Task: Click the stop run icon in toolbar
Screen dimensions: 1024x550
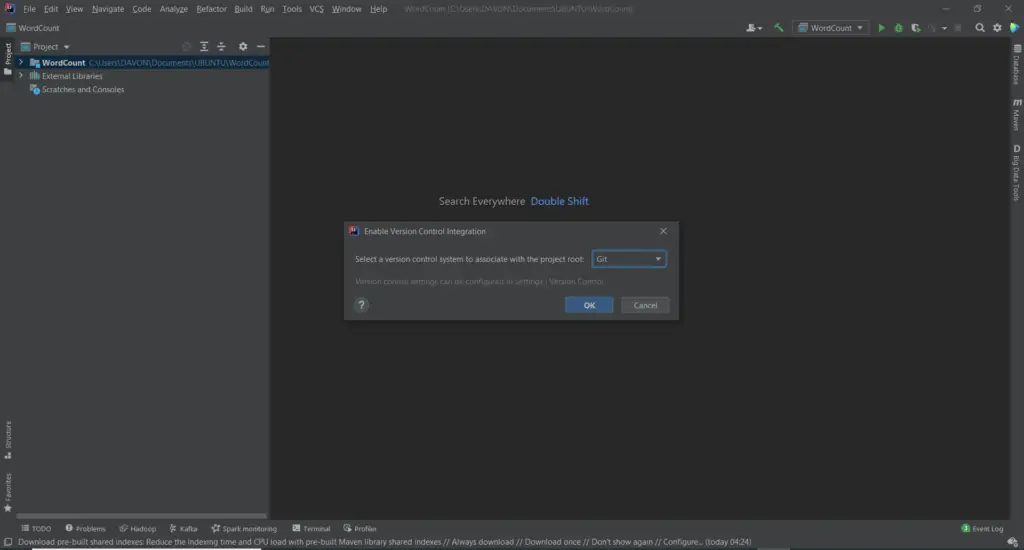Action: [x=958, y=28]
